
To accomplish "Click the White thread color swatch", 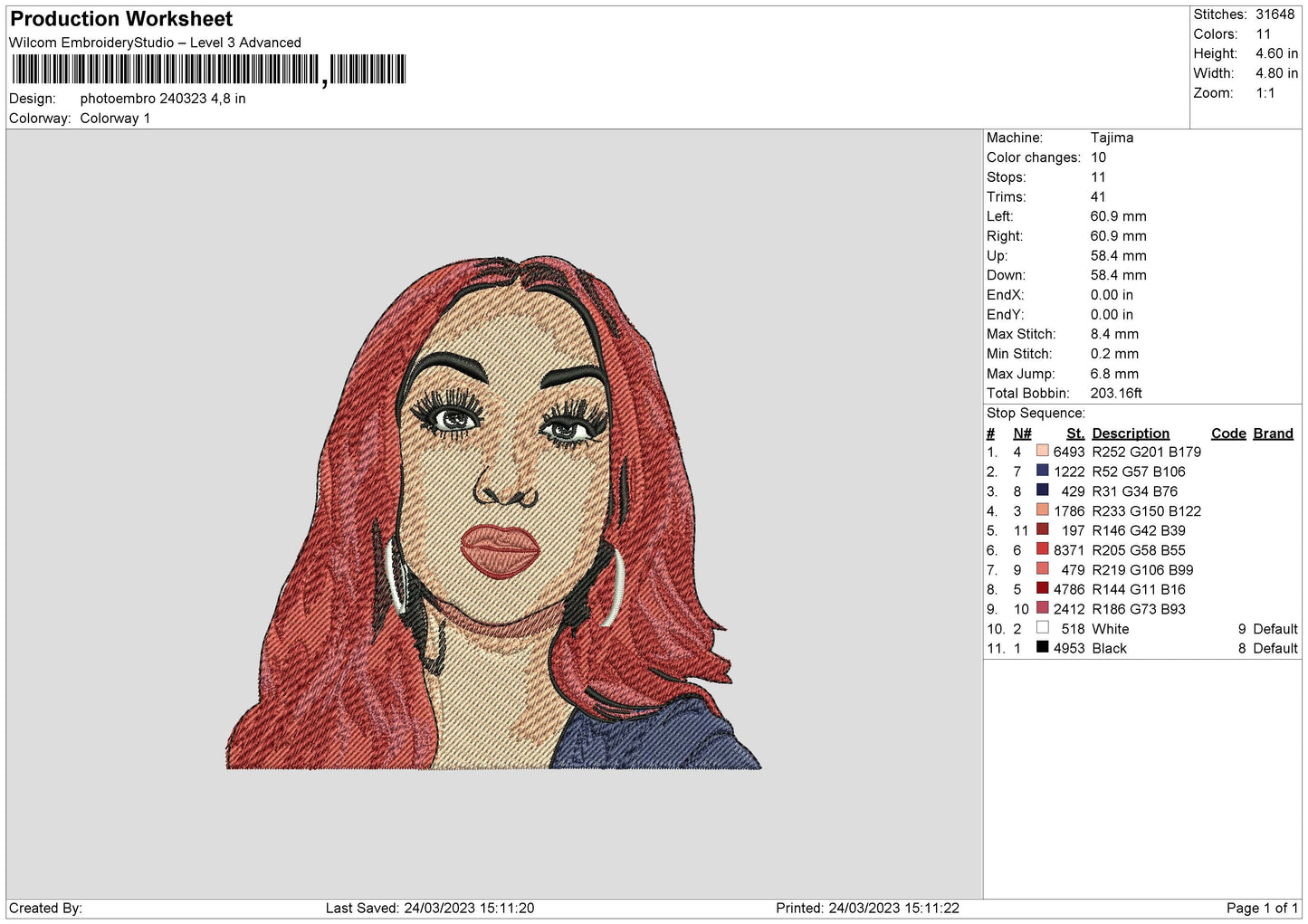I will pyautogui.click(x=1042, y=628).
